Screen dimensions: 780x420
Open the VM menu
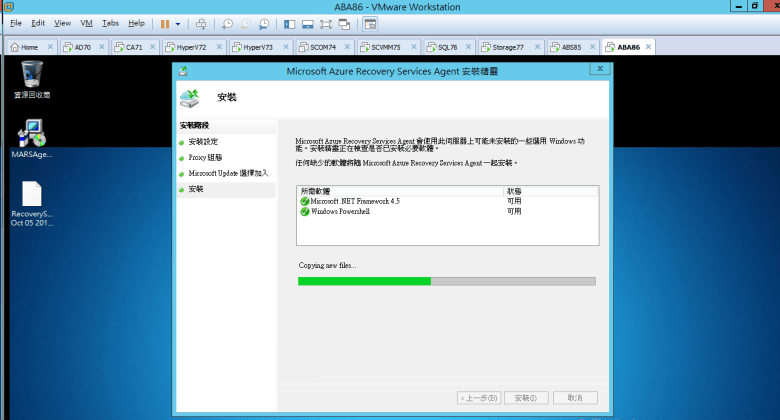tap(85, 22)
